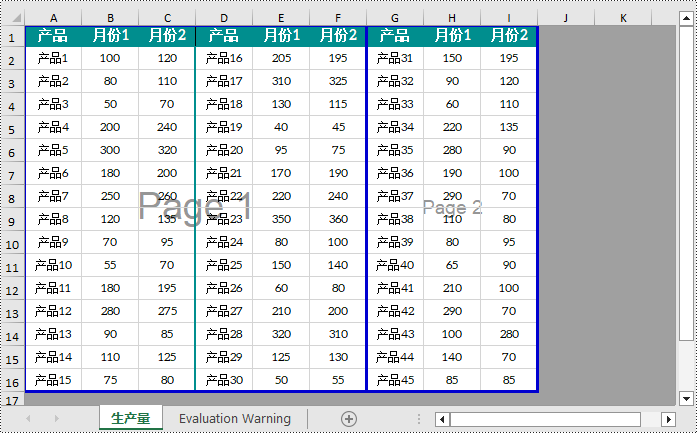Click horizontal scrollbar right arrow
The image size is (697, 433).
coord(669,419)
